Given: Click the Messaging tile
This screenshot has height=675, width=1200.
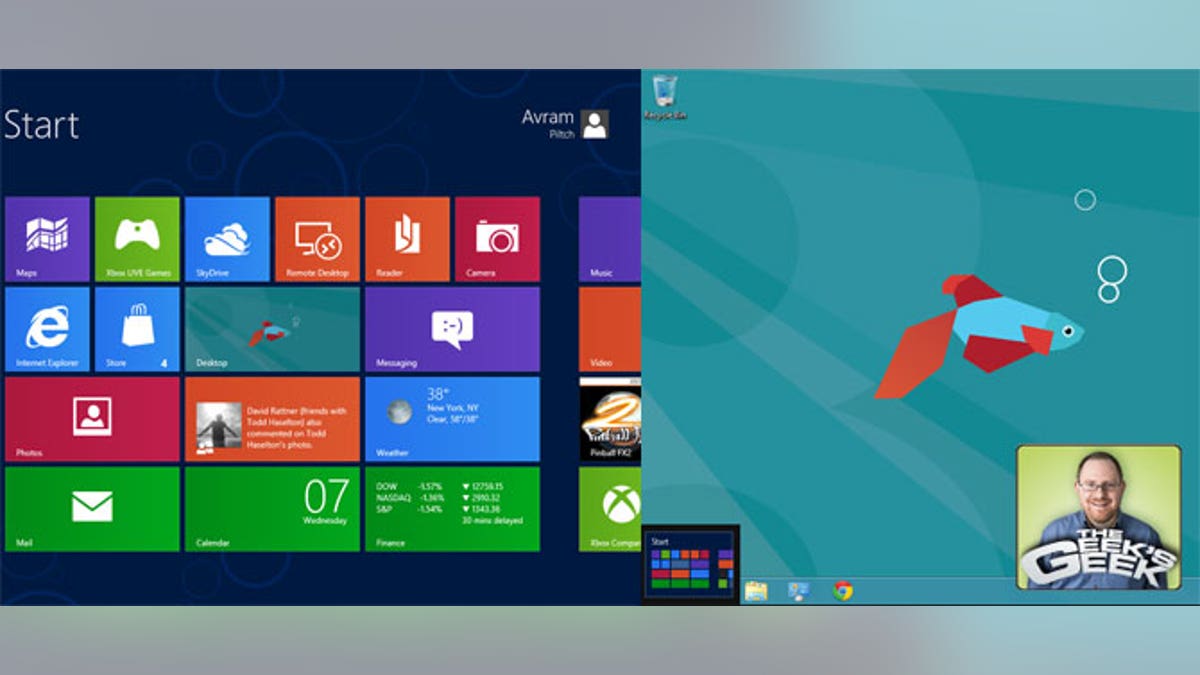Looking at the screenshot, I should tap(452, 329).
